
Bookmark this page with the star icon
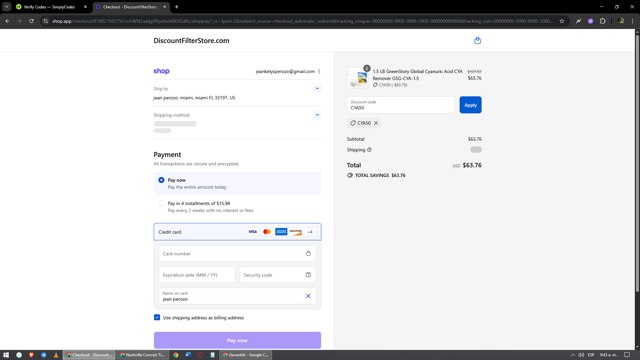tap(562, 21)
